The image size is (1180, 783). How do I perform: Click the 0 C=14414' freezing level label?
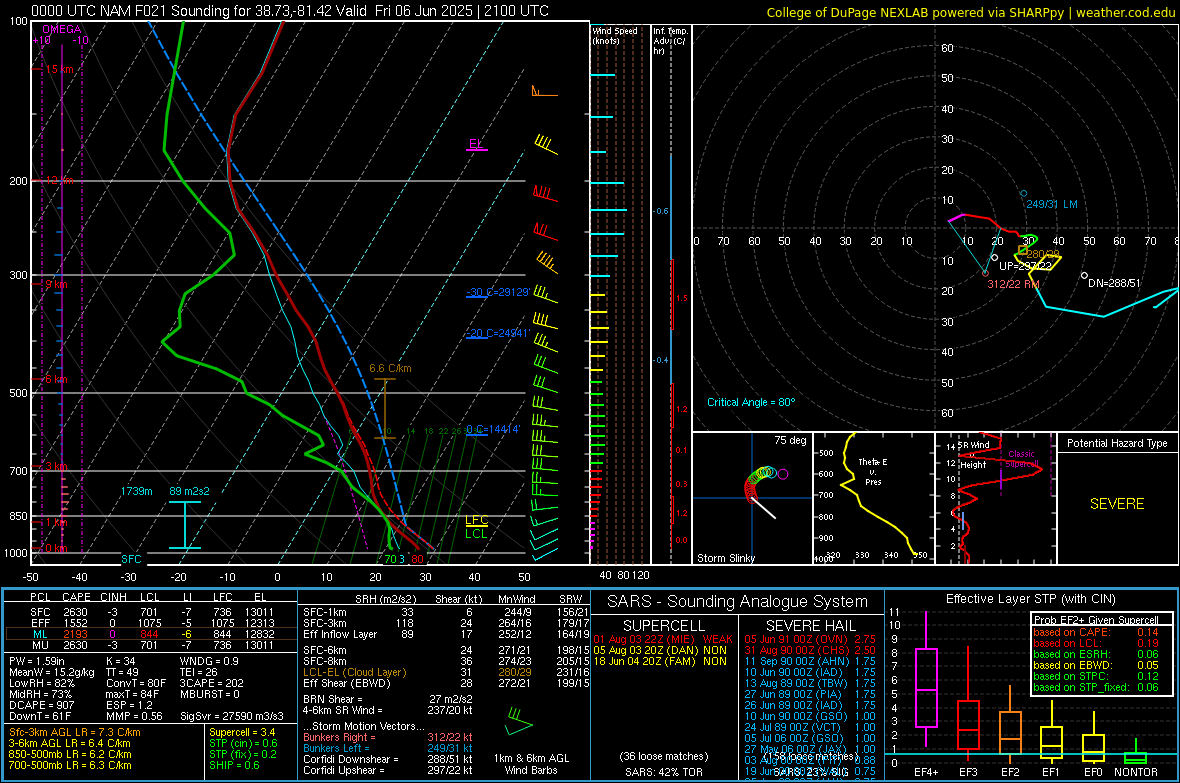493,429
